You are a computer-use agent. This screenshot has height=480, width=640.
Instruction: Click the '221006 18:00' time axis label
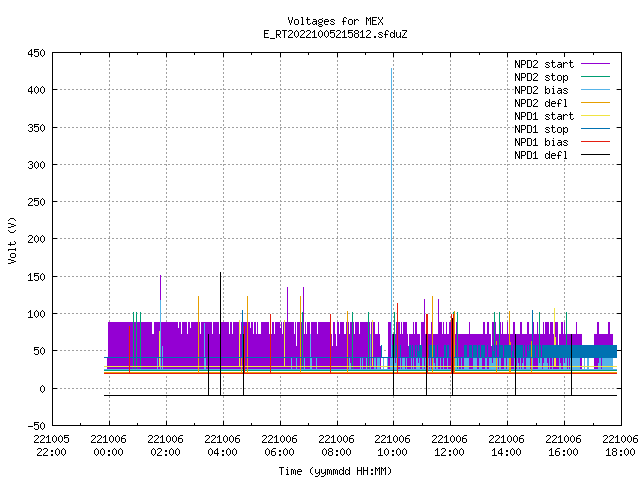(x=620, y=446)
